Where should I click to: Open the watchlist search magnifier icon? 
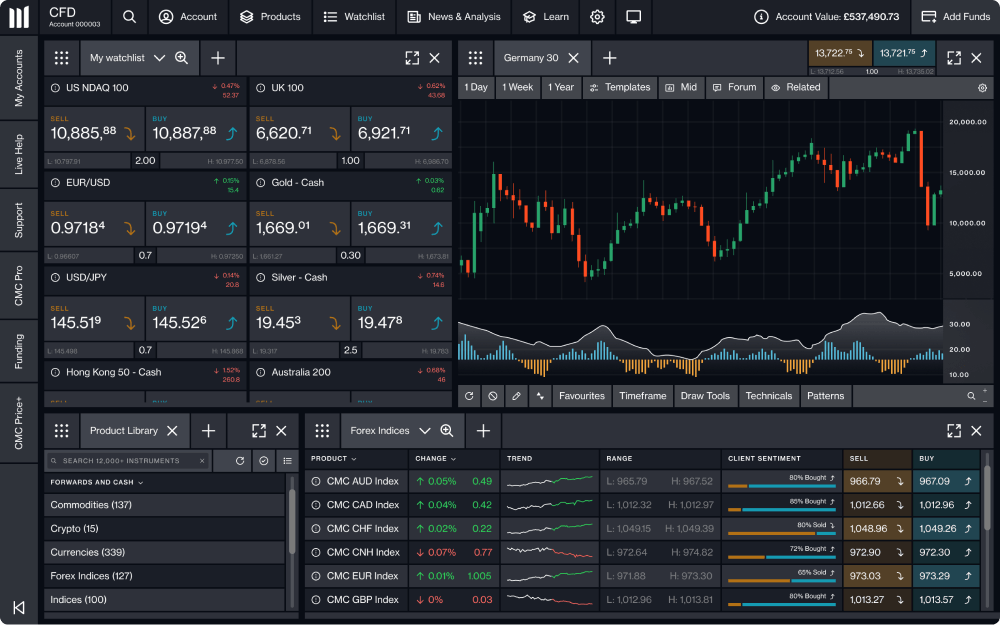point(180,58)
